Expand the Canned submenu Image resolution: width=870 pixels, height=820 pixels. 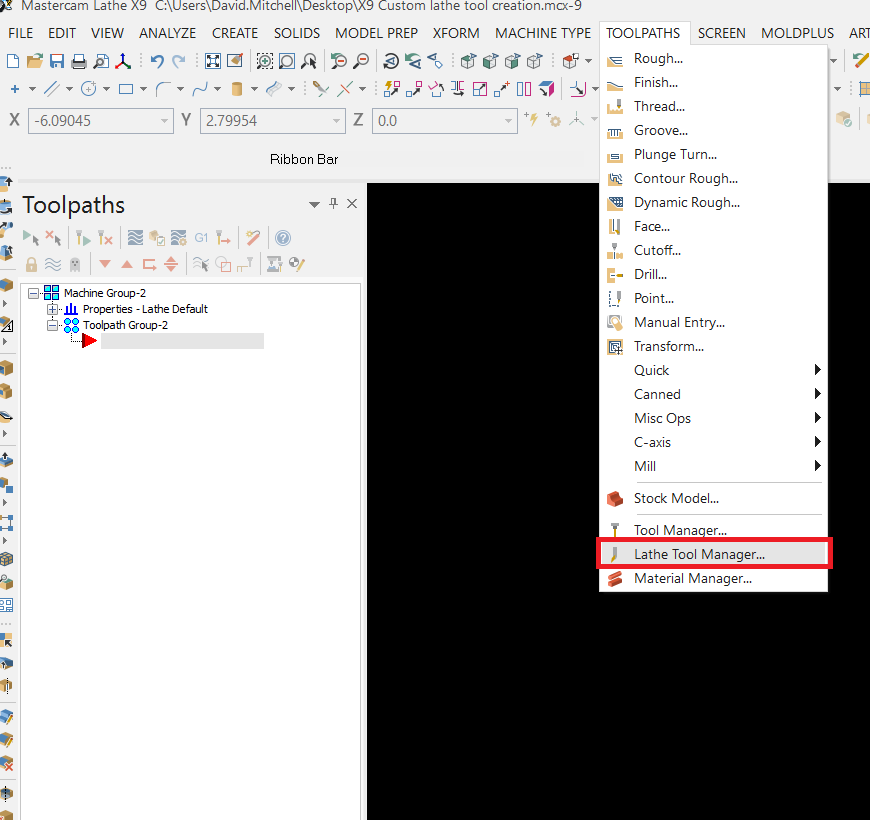[x=713, y=394]
